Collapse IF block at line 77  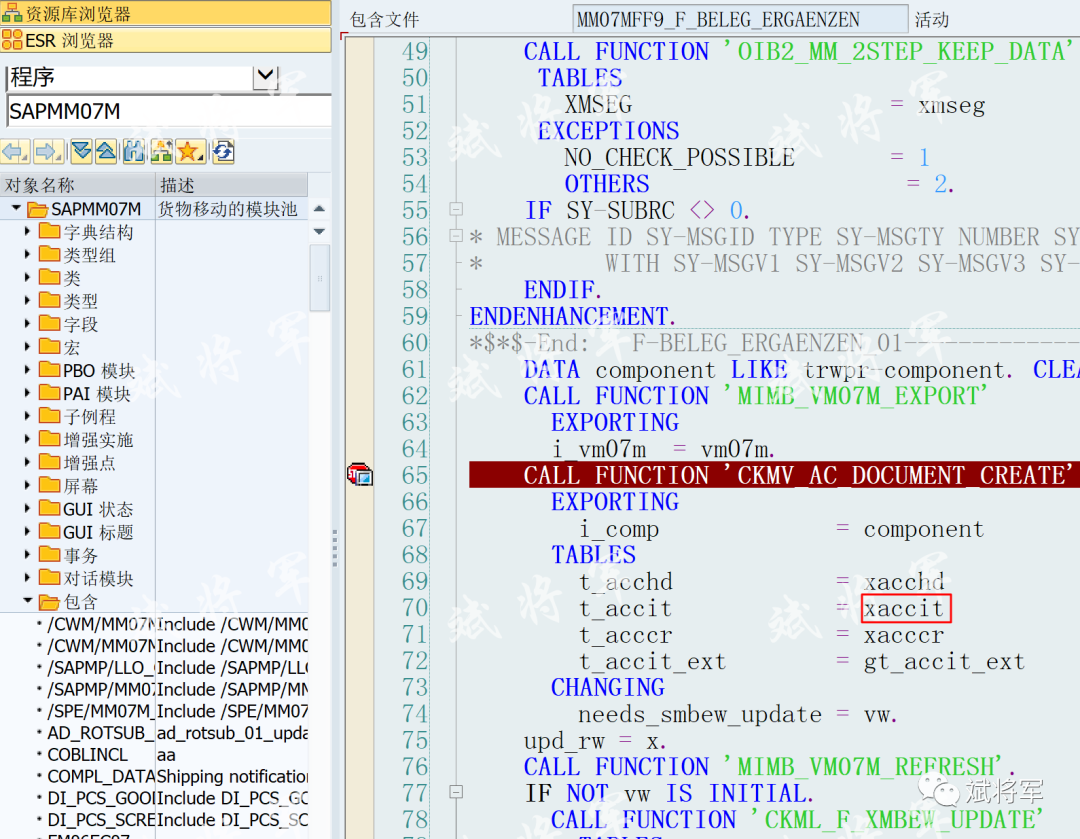click(x=455, y=792)
